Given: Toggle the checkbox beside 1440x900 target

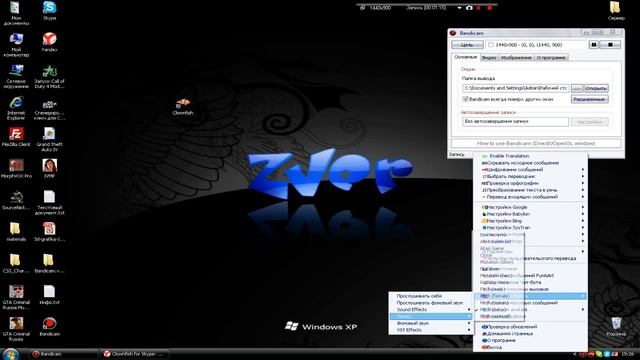Looking at the screenshot, I should click(491, 45).
